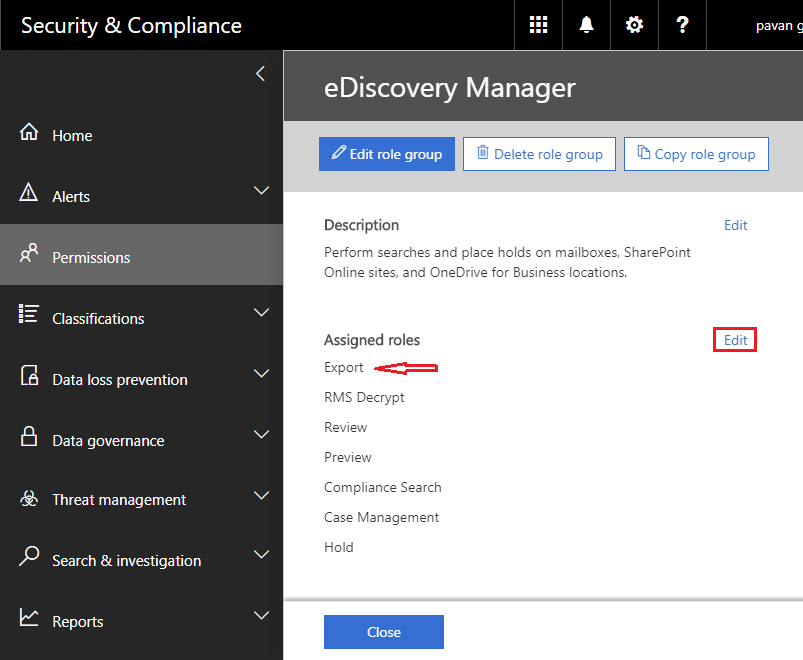The width and height of the screenshot is (803, 660).
Task: Expand the Classifications chevron
Action: (261, 313)
